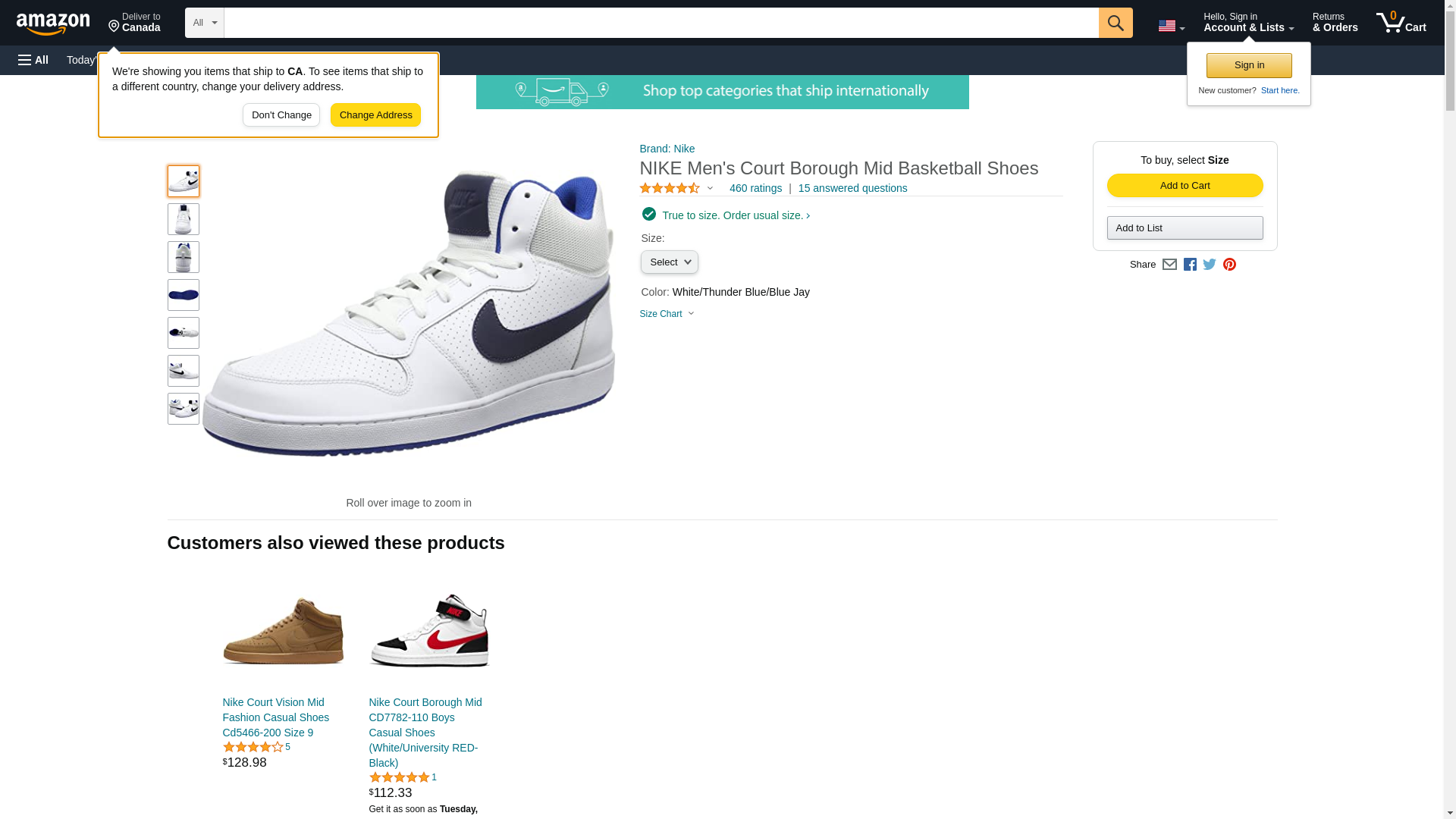Viewport: 1456px width, 819px height.
Task: Share via email envelope icon
Action: coord(1169,265)
